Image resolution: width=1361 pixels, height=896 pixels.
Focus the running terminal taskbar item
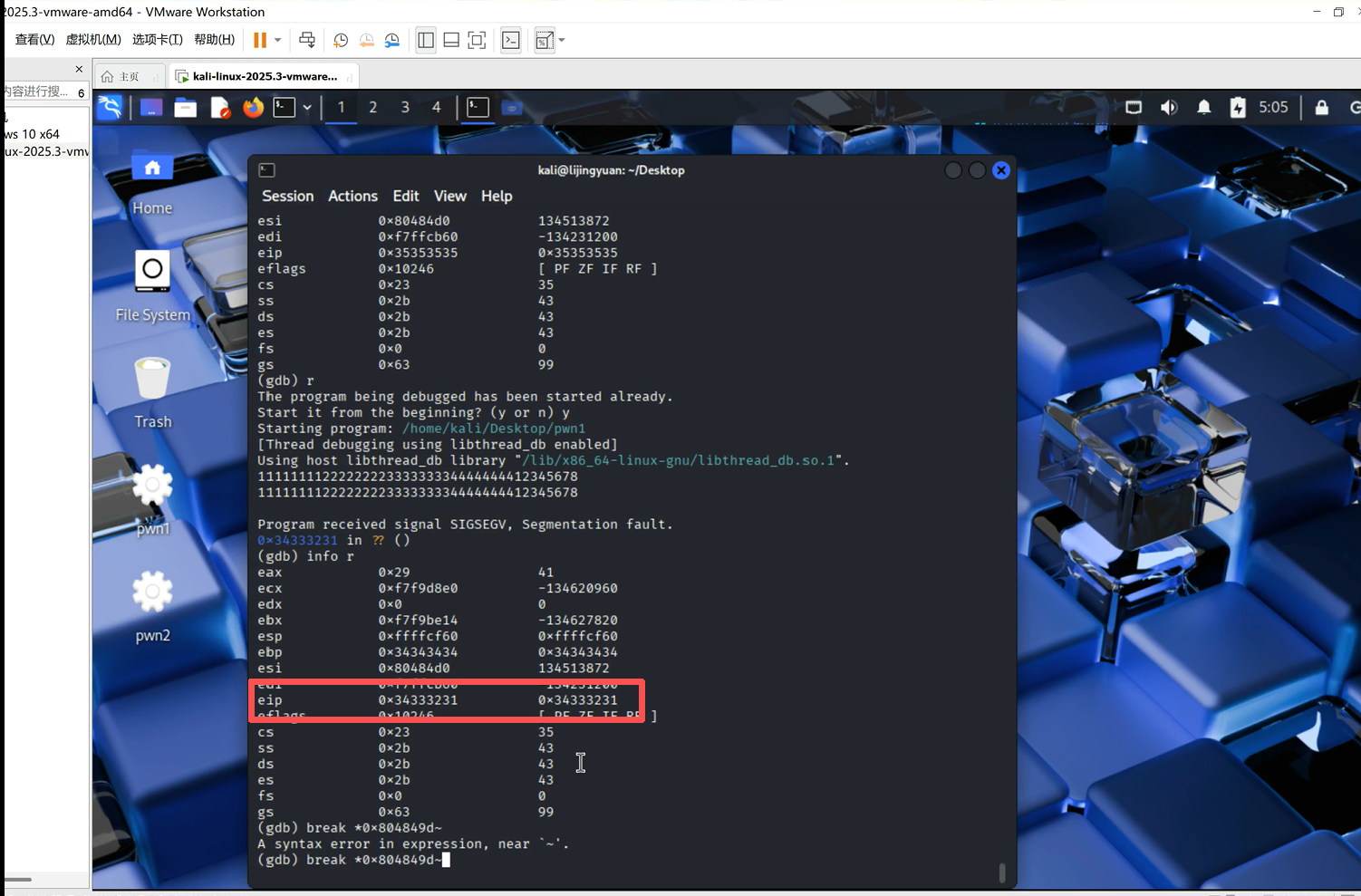click(478, 108)
